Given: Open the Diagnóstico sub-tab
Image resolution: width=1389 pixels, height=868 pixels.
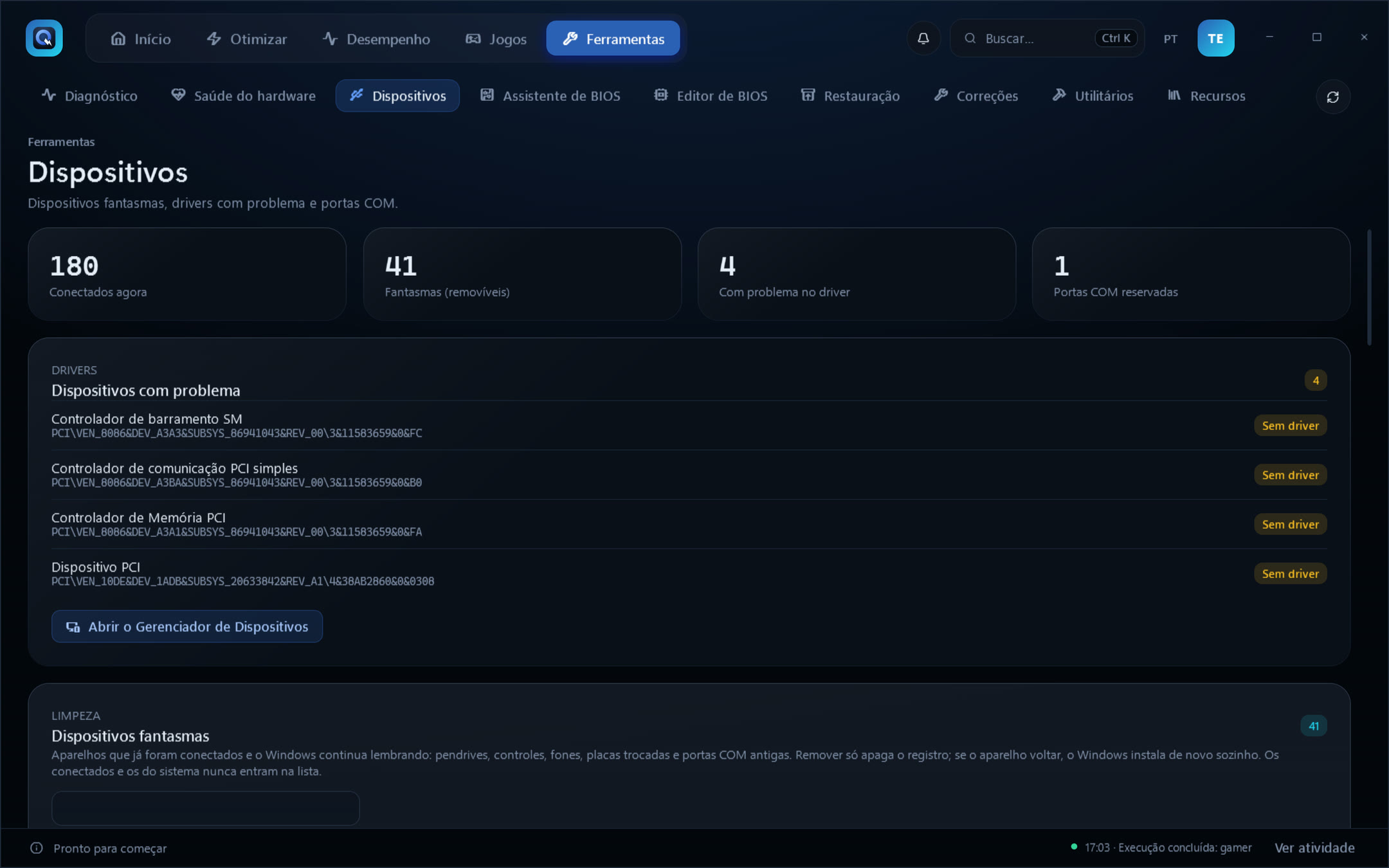Looking at the screenshot, I should tap(89, 96).
